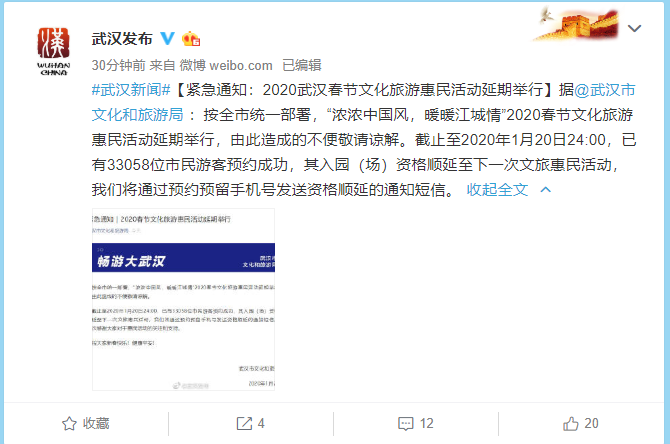
Task: Click the crown membership badge icon
Action: pyautogui.click(x=191, y=39)
